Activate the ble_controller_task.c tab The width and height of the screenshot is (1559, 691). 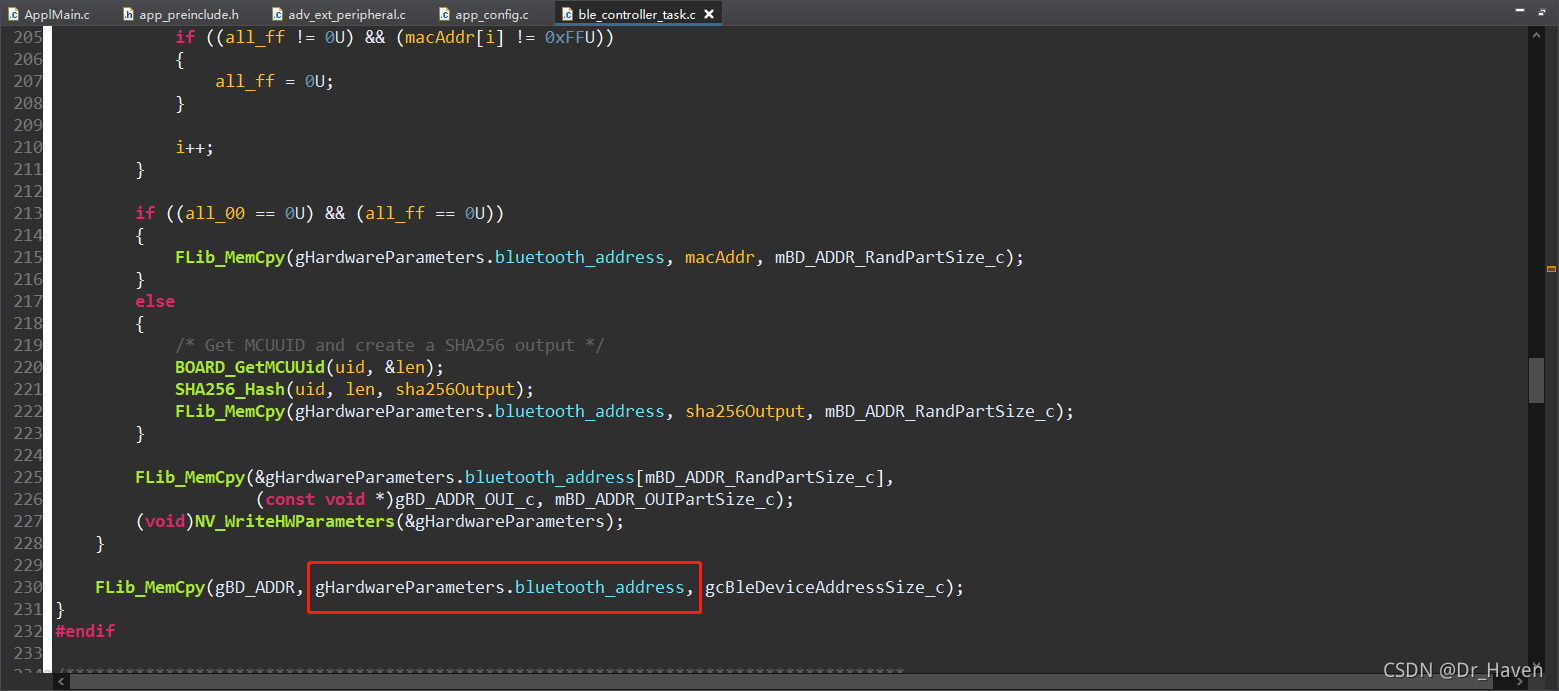pyautogui.click(x=638, y=15)
